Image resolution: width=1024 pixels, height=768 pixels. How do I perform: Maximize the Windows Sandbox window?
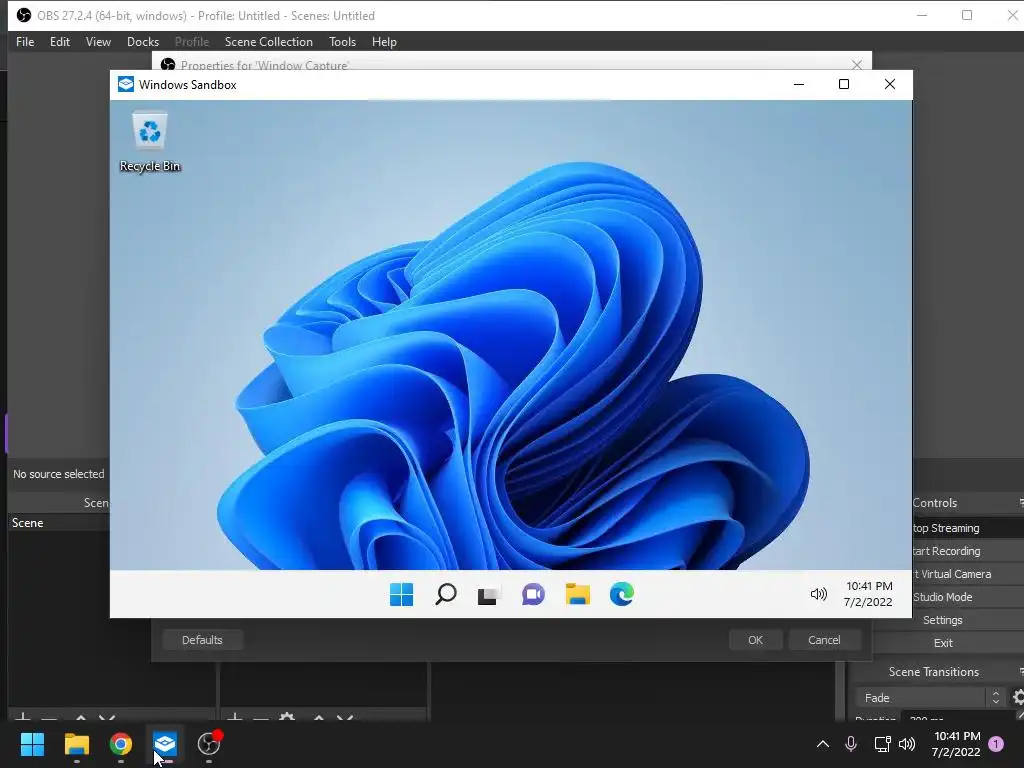point(844,84)
